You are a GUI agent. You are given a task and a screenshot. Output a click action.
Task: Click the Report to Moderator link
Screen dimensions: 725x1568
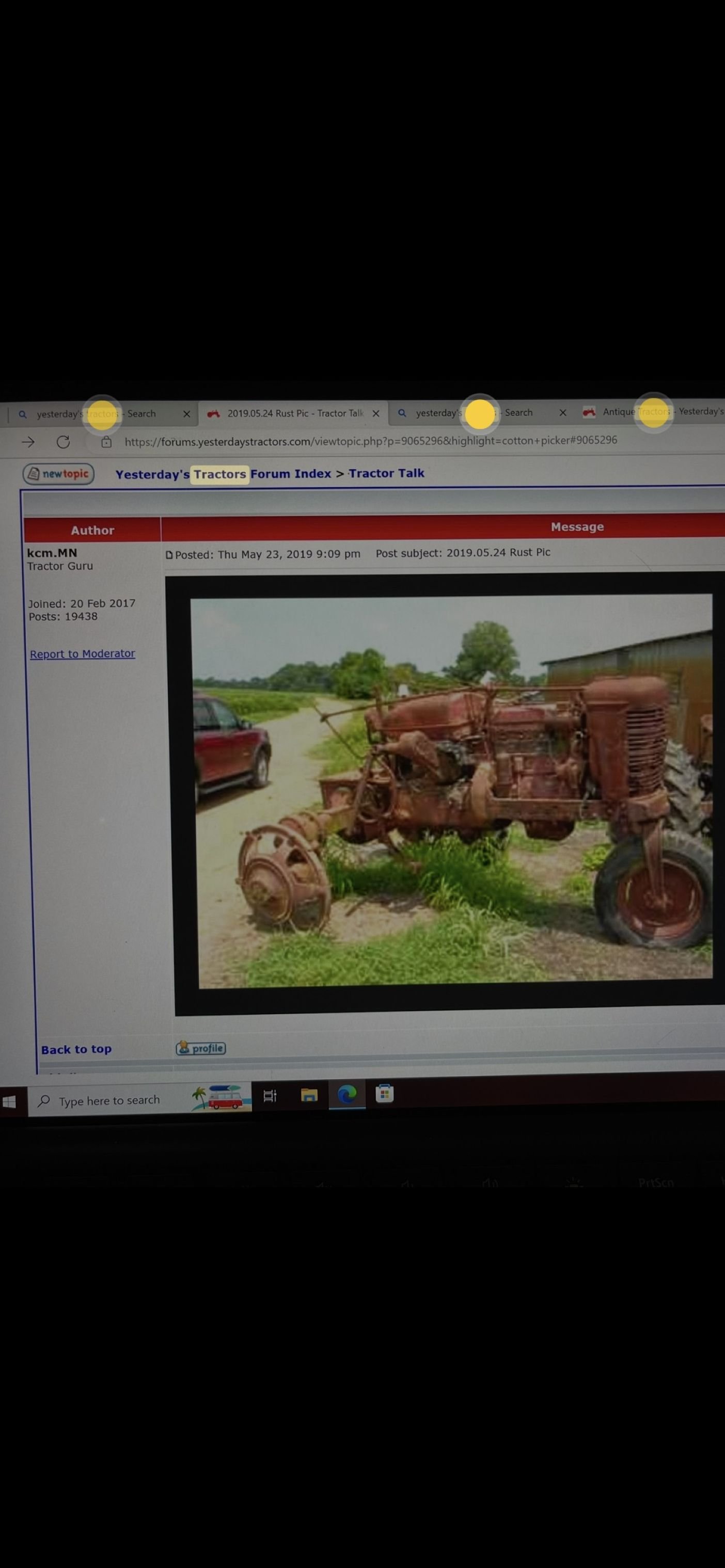[82, 654]
